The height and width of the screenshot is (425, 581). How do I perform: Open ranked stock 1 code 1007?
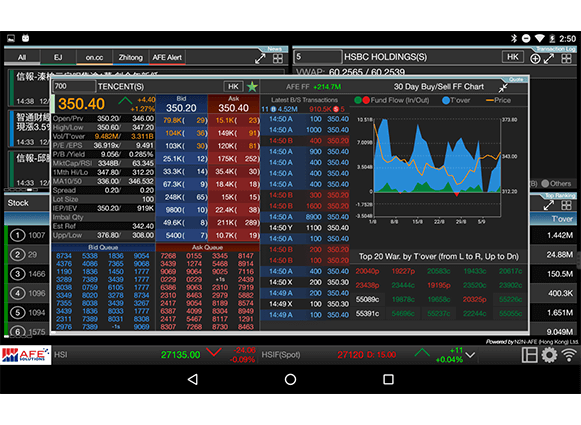click(x=28, y=235)
